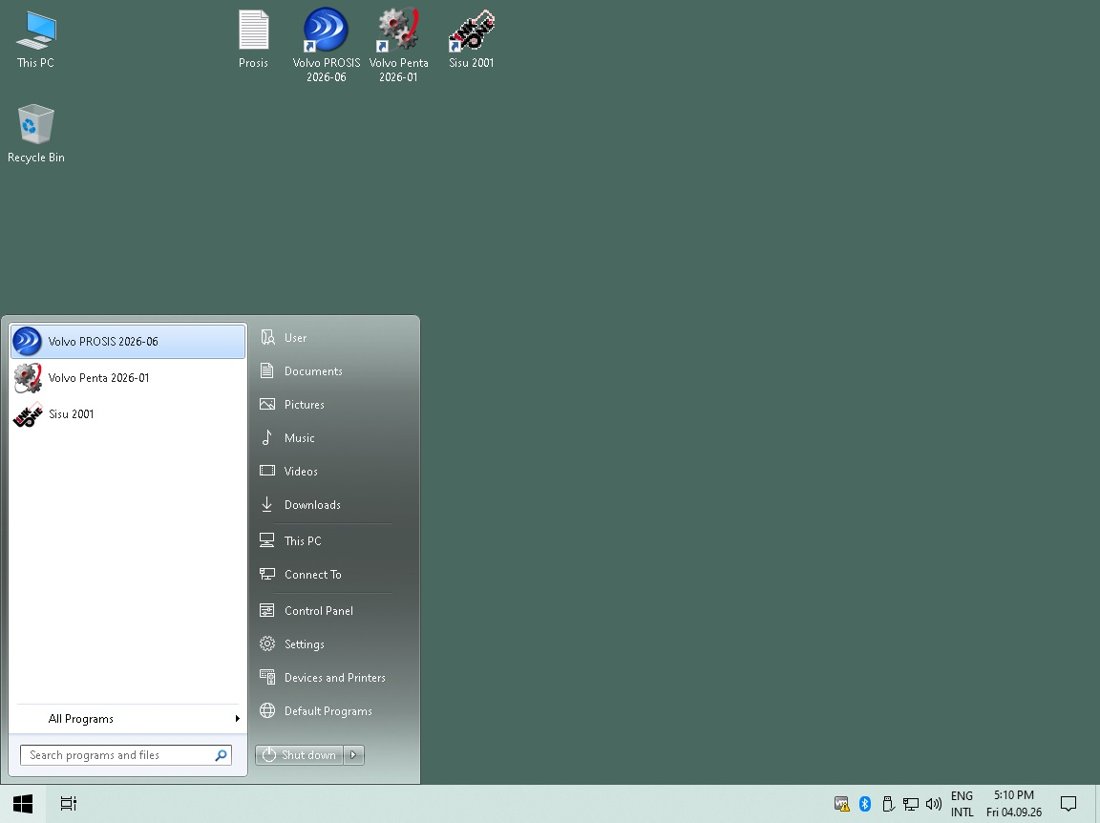Click the volume speaker tray icon
The width and height of the screenshot is (1100, 823).
934,804
